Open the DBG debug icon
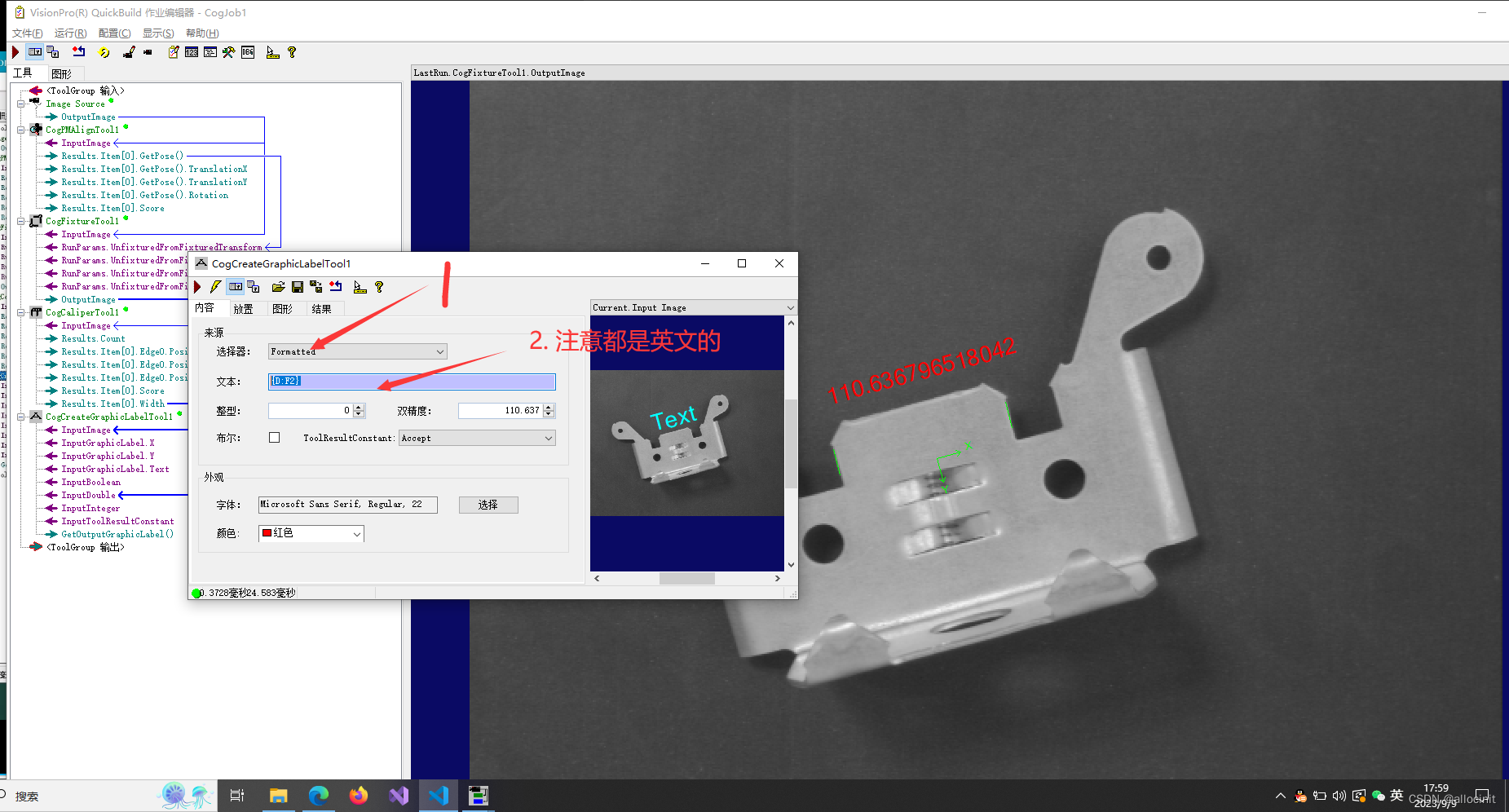Viewport: 1509px width, 812px height. (248, 52)
